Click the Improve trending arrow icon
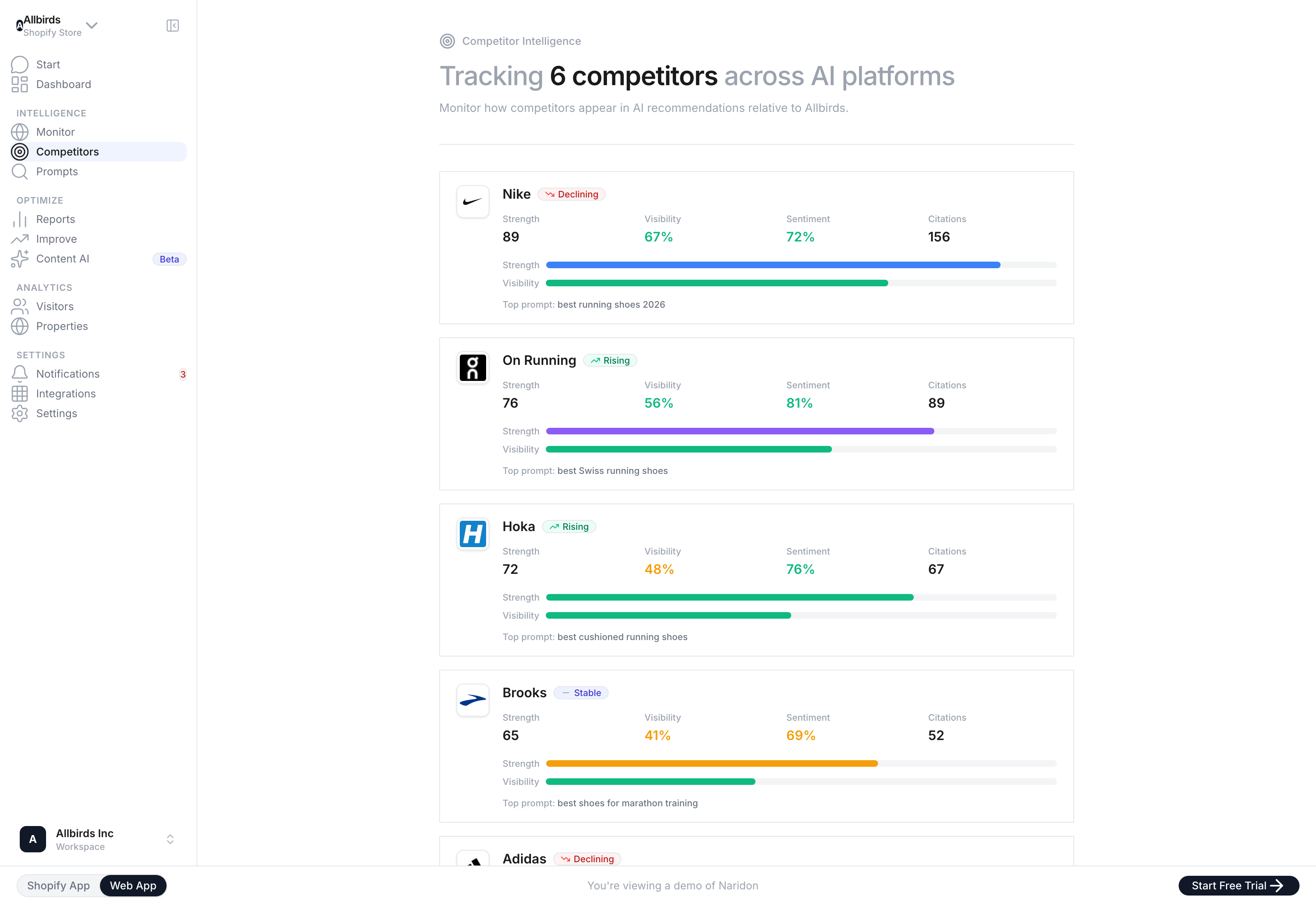Screen dimensions: 1316x905 (x=20, y=239)
